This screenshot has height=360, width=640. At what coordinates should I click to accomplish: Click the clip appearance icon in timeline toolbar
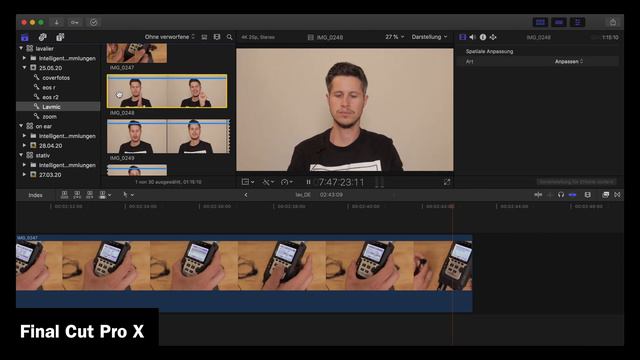point(588,195)
